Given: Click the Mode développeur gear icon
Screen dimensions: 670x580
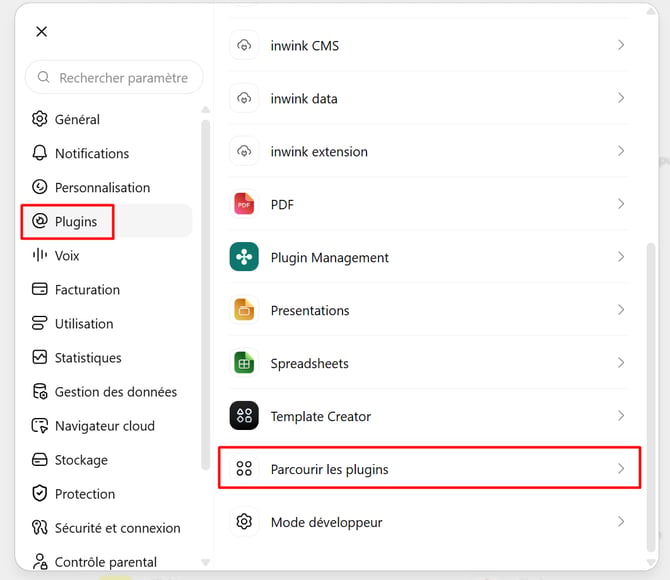Looking at the screenshot, I should pyautogui.click(x=244, y=521).
